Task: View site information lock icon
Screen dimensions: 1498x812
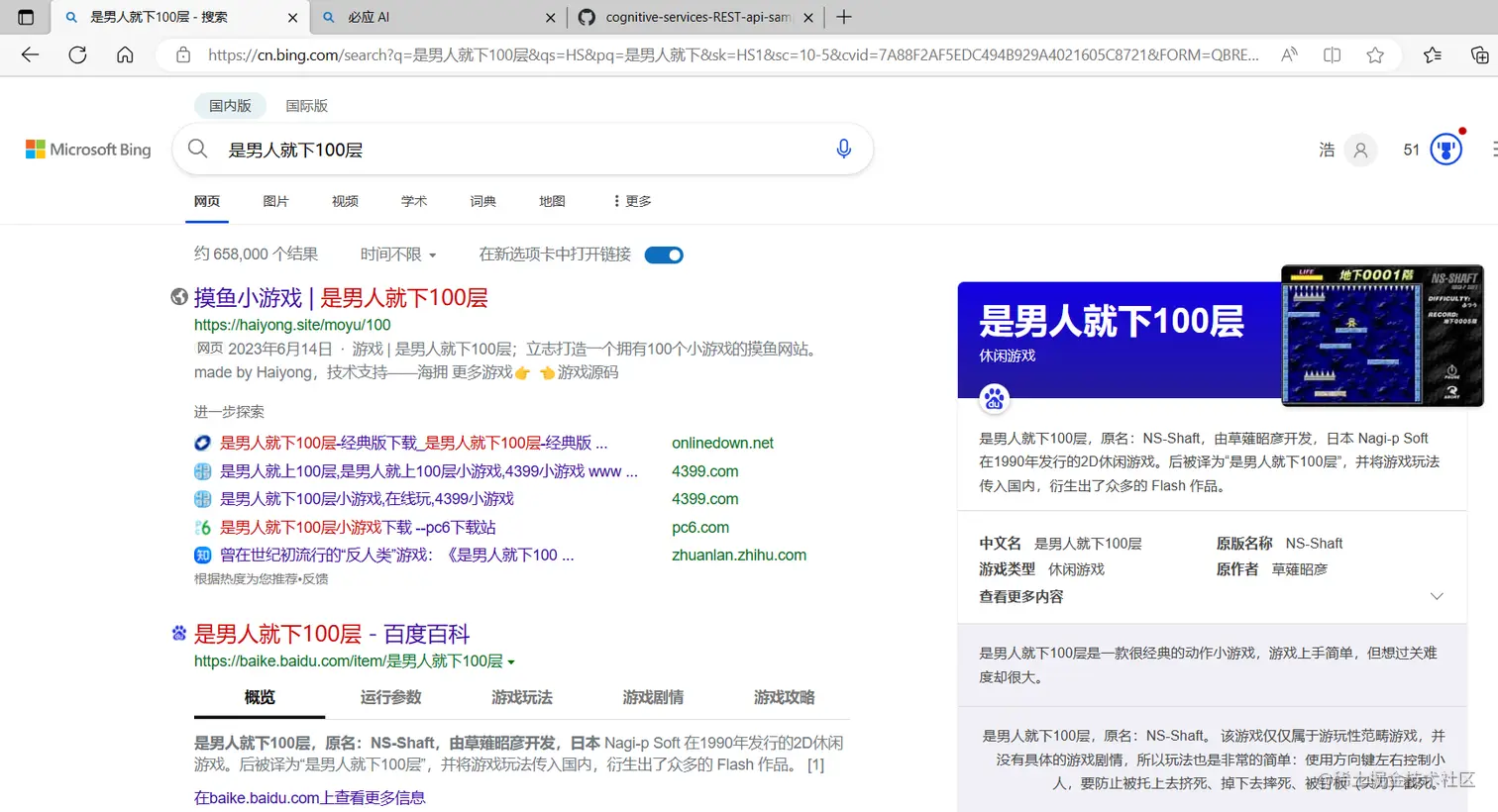Action: (x=183, y=55)
